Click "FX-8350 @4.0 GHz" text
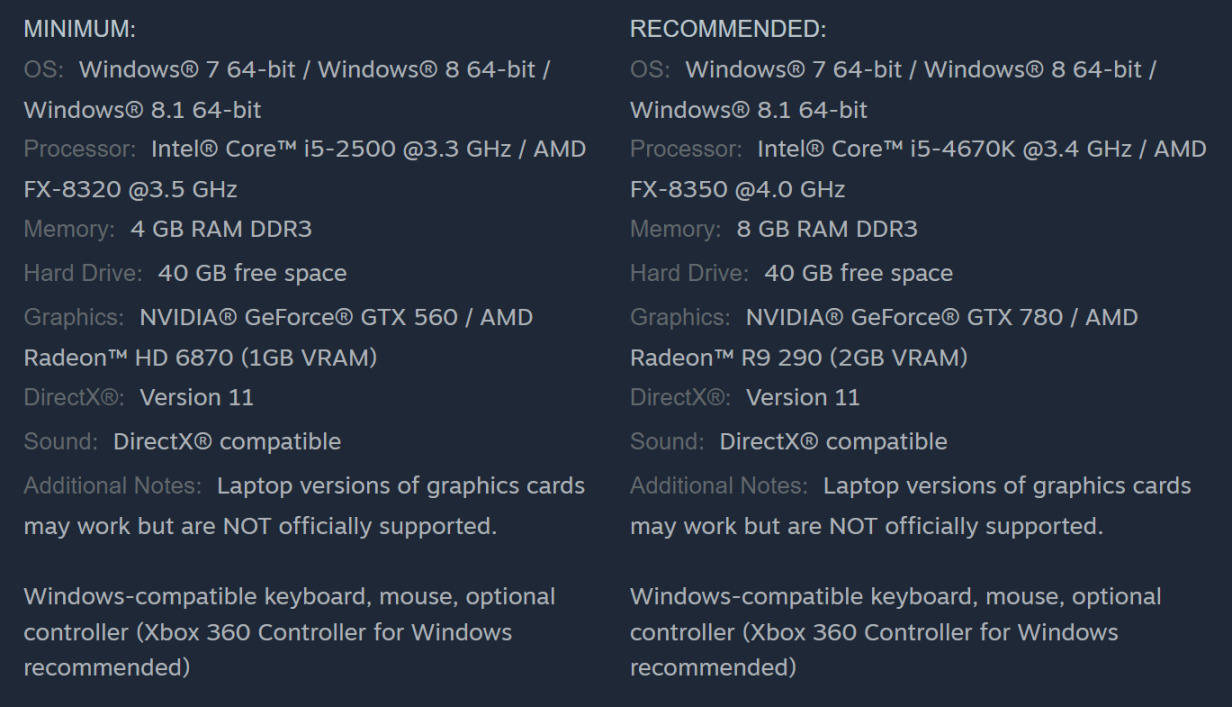Screen dimensions: 1232x707 coord(737,189)
